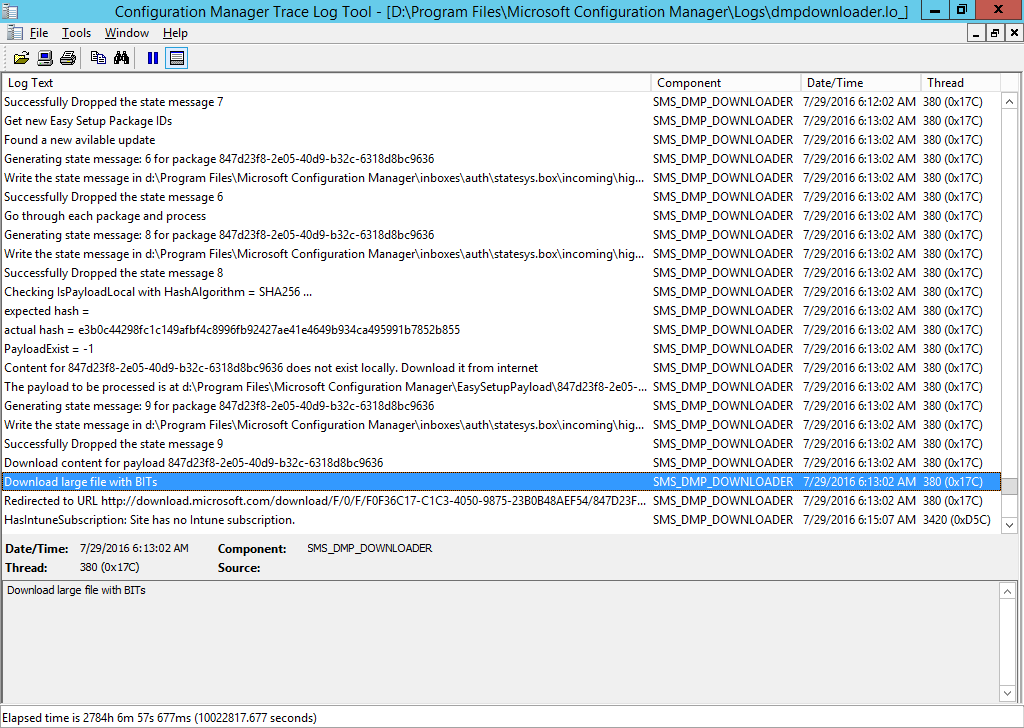
Task: Select the 'expected hash =' row
Action: [501, 311]
